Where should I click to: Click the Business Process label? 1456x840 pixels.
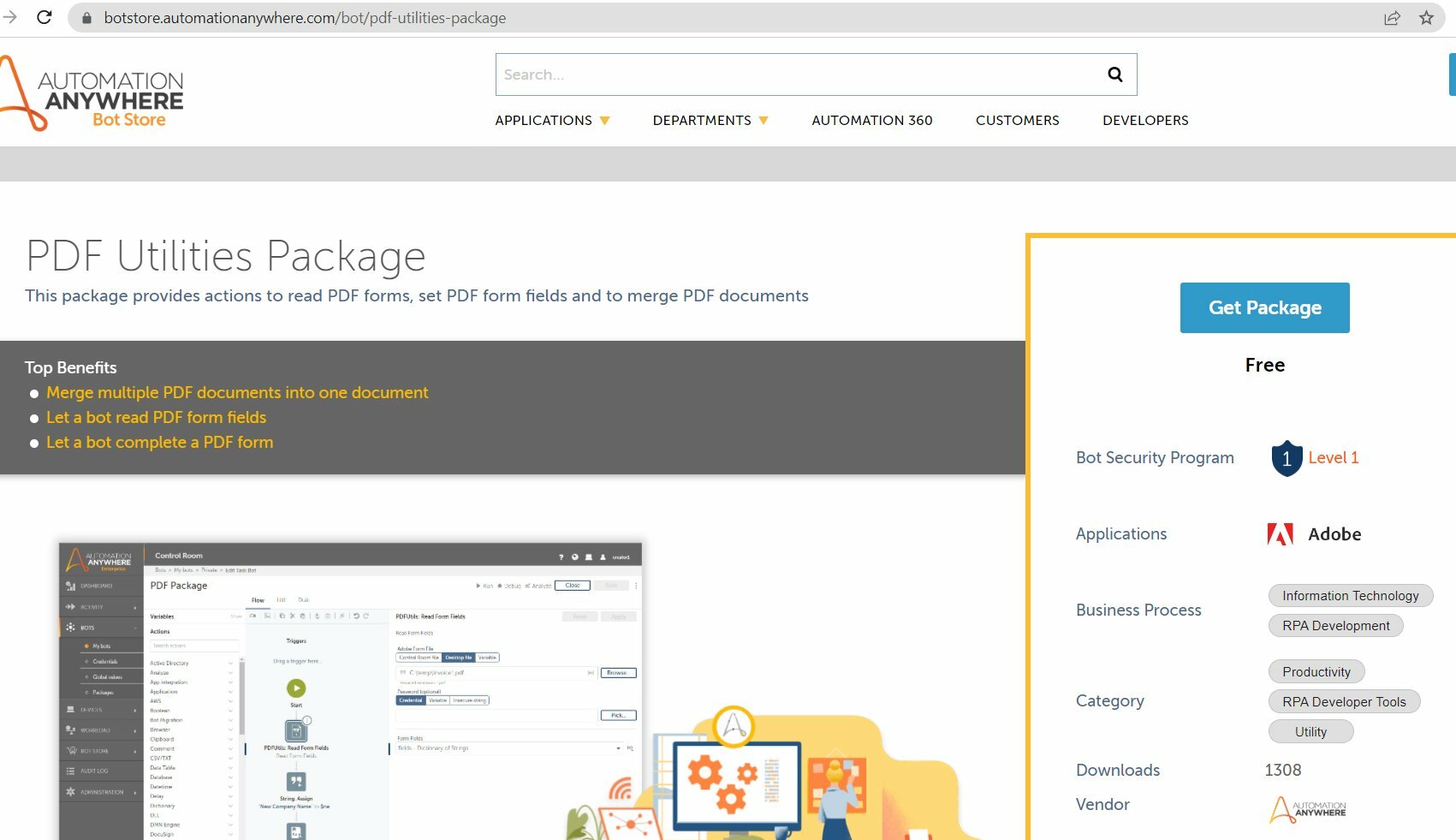coord(1138,611)
